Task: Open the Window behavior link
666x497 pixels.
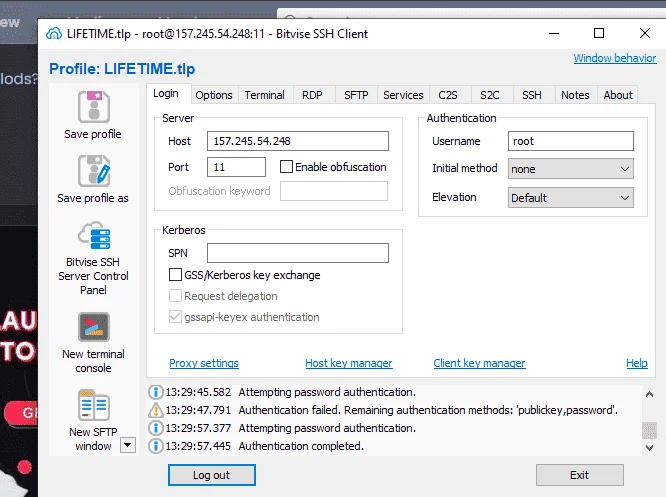Action: (x=615, y=58)
